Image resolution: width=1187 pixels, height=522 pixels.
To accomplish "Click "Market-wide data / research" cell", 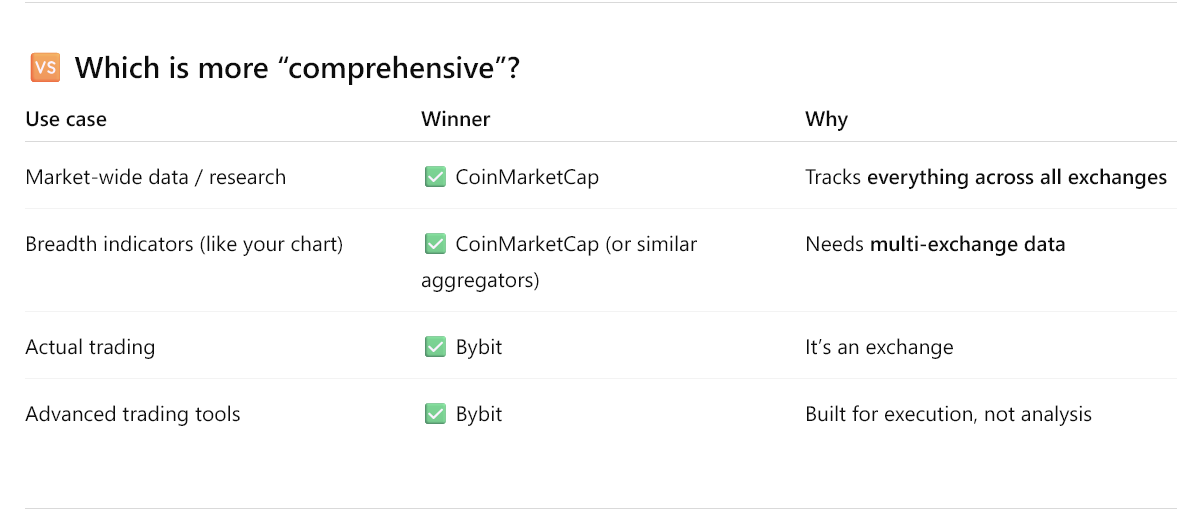I will pyautogui.click(x=156, y=178).
